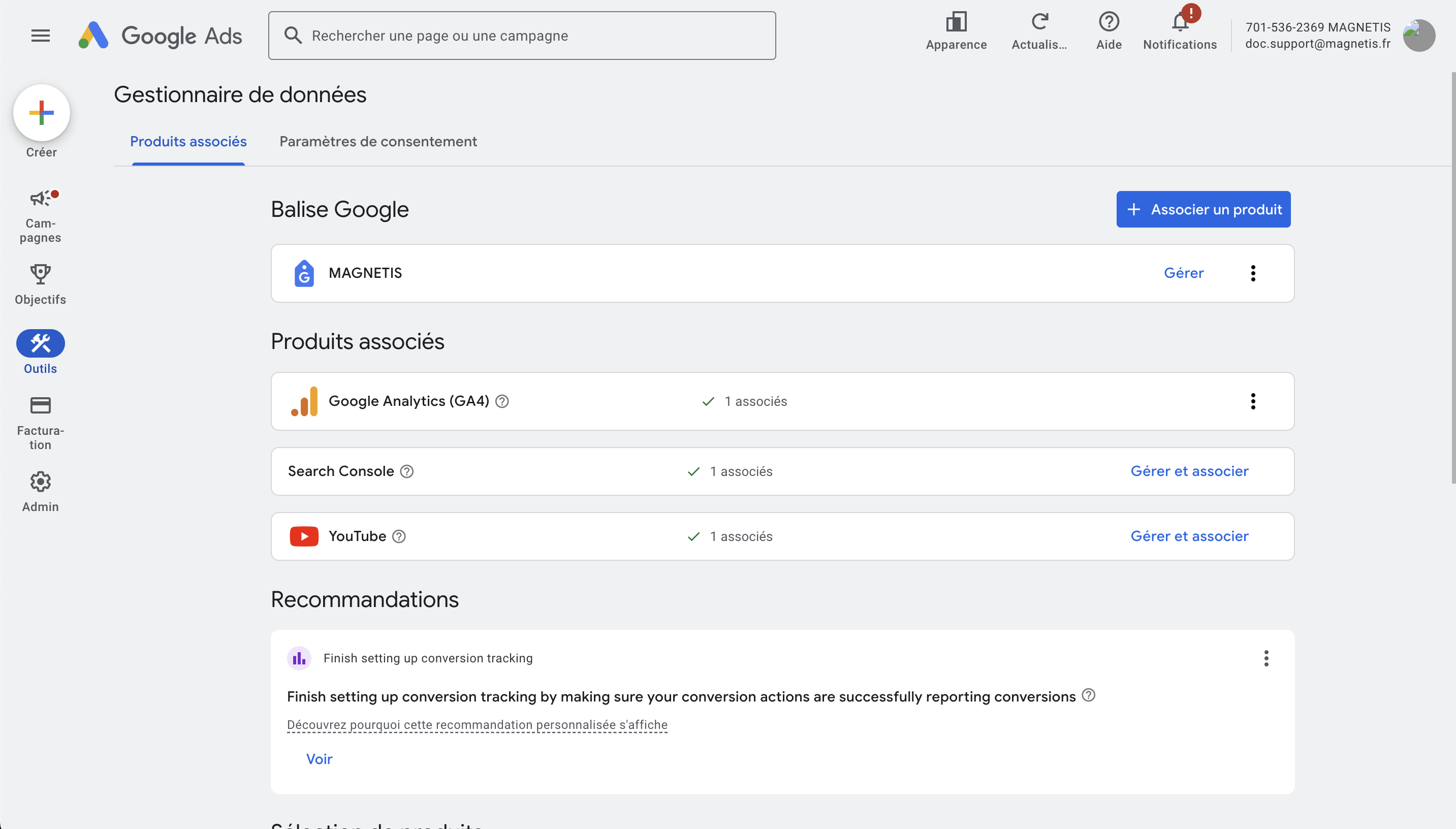Switch to Paramètres de consentement tab

pos(378,142)
